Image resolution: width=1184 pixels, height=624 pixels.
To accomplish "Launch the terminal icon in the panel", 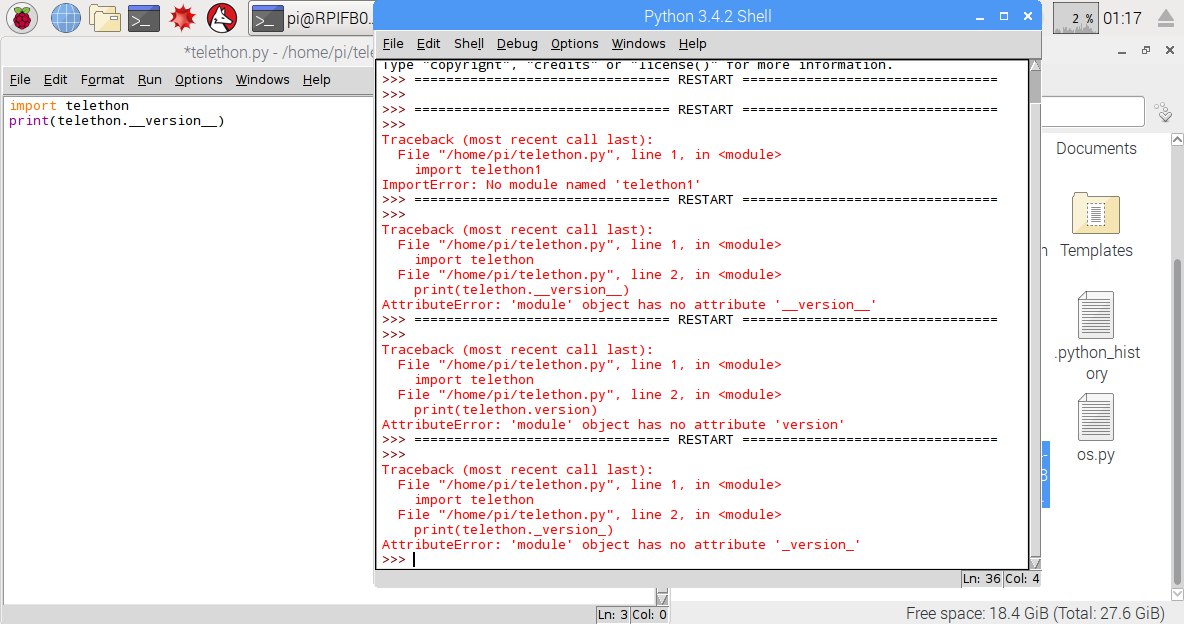I will tap(143, 18).
